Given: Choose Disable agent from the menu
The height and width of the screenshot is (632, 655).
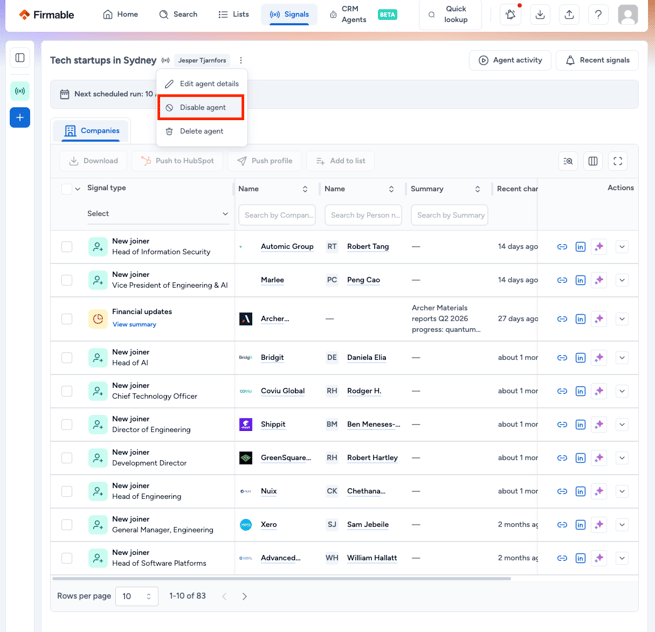Looking at the screenshot, I should pyautogui.click(x=201, y=108).
